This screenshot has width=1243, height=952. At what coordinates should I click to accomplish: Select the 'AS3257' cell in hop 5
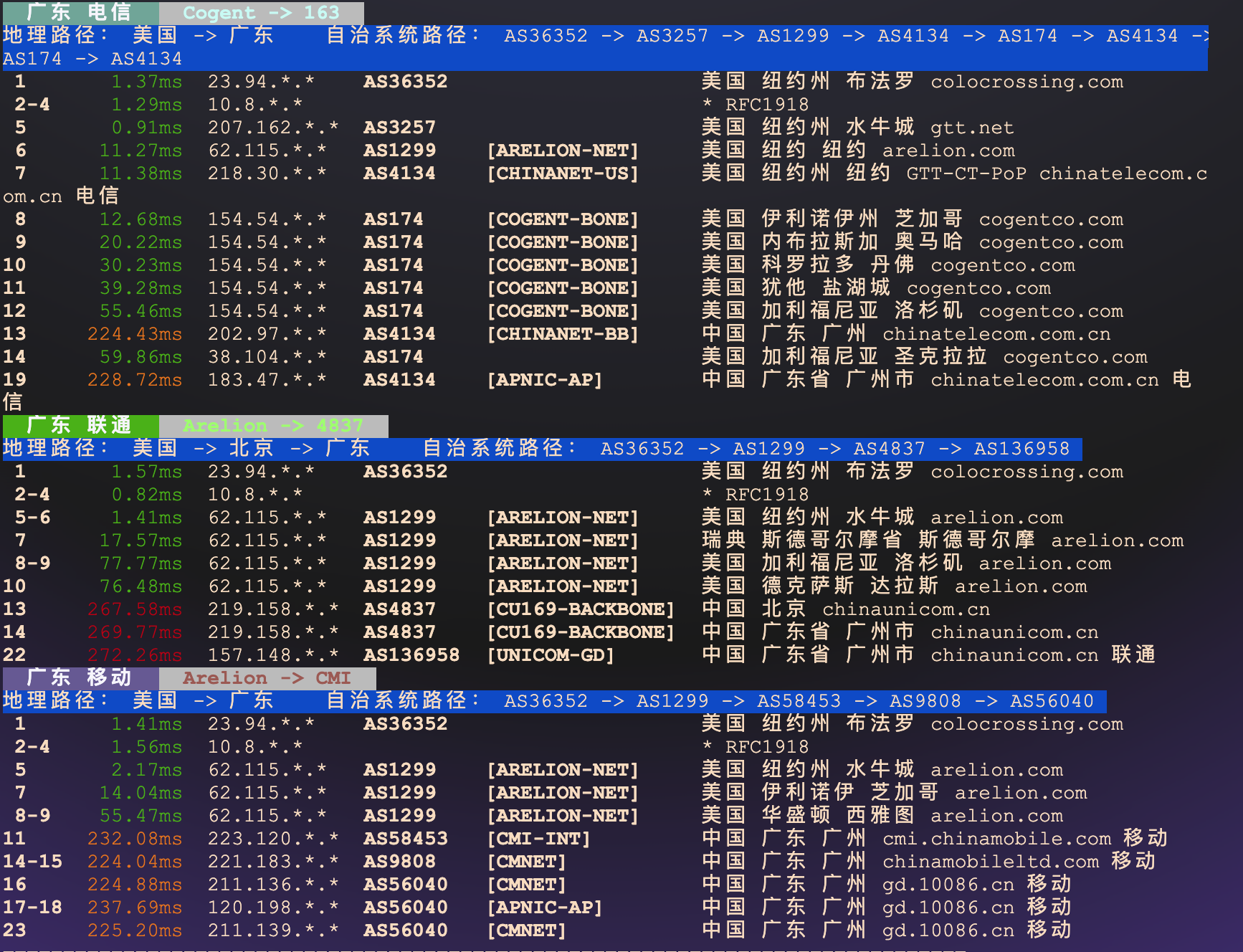click(x=399, y=128)
